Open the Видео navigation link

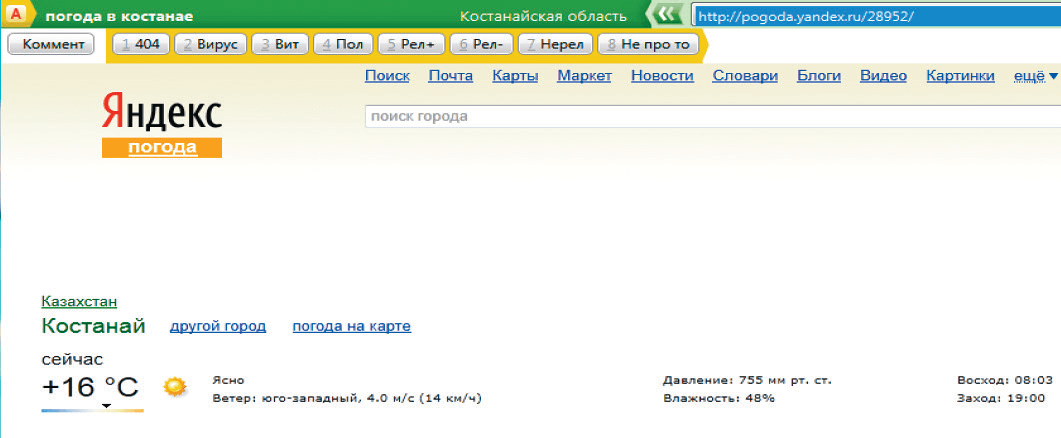click(x=883, y=76)
